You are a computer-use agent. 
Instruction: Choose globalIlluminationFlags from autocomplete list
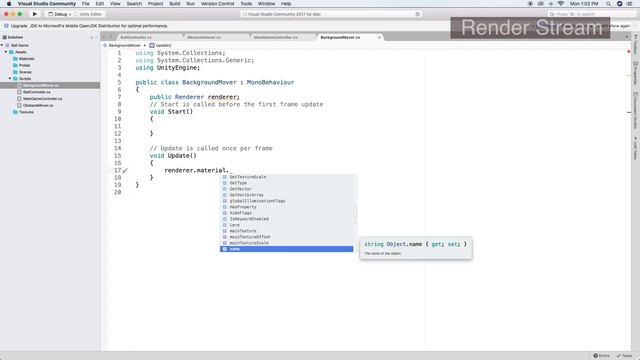(286, 201)
